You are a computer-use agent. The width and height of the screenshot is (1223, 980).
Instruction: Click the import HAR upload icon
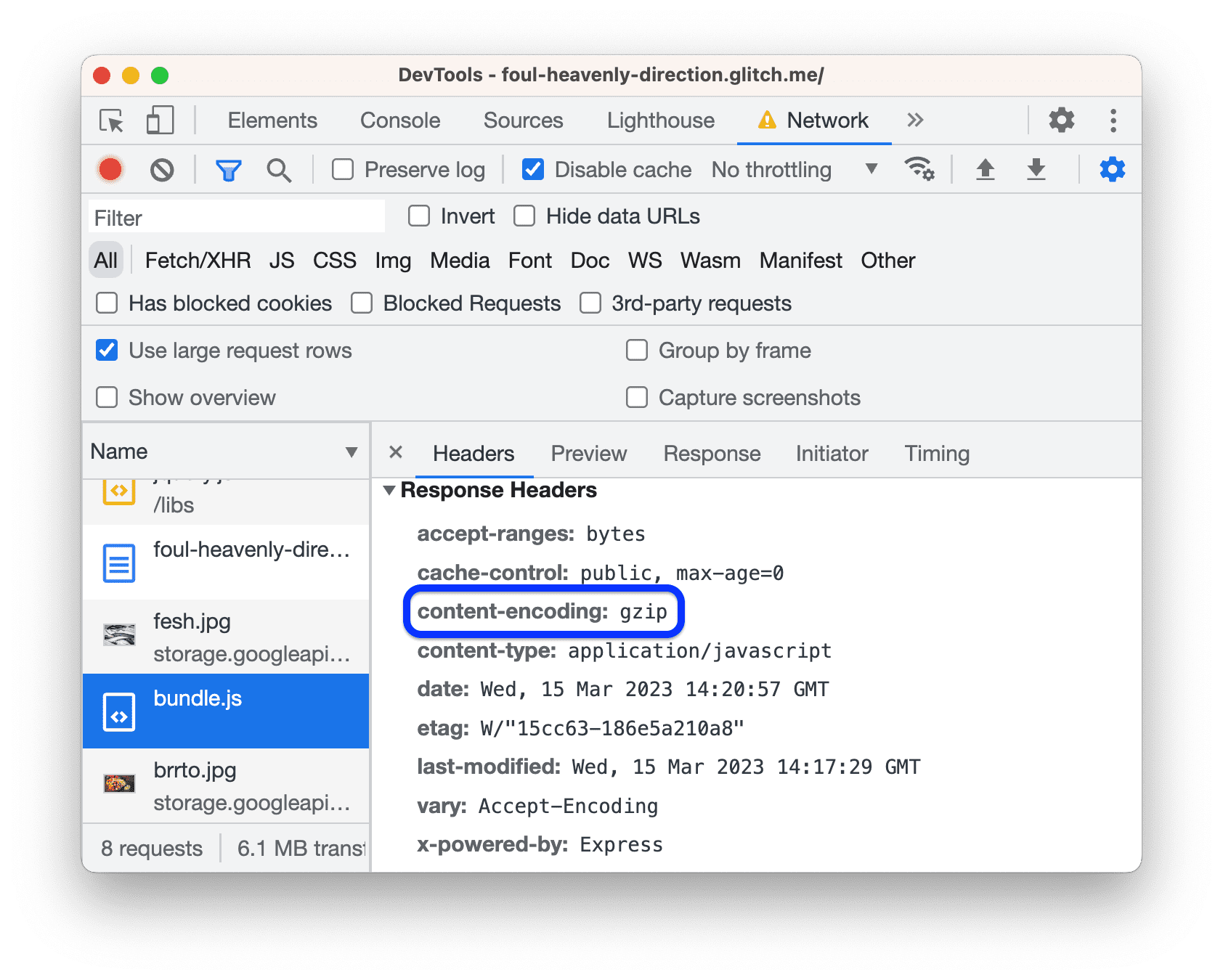[x=985, y=170]
